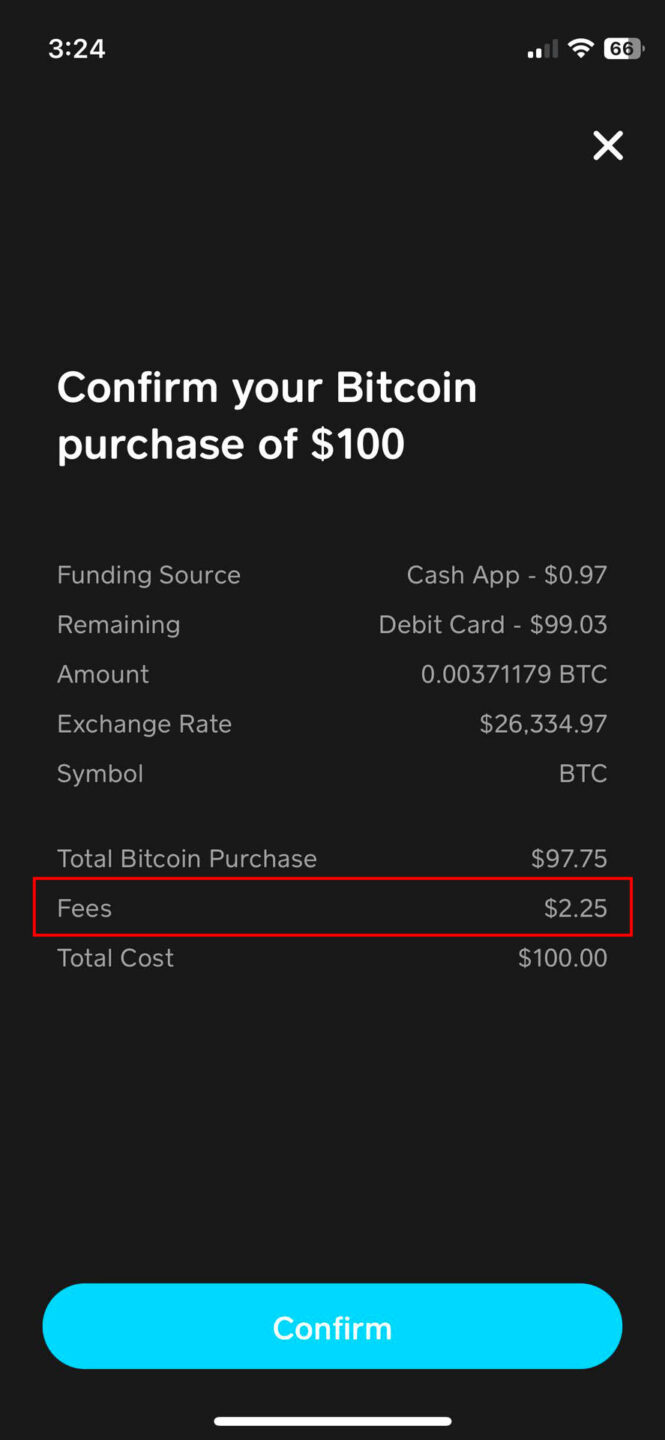Select the BTC symbol value
665x1440 pixels.
coord(583,773)
